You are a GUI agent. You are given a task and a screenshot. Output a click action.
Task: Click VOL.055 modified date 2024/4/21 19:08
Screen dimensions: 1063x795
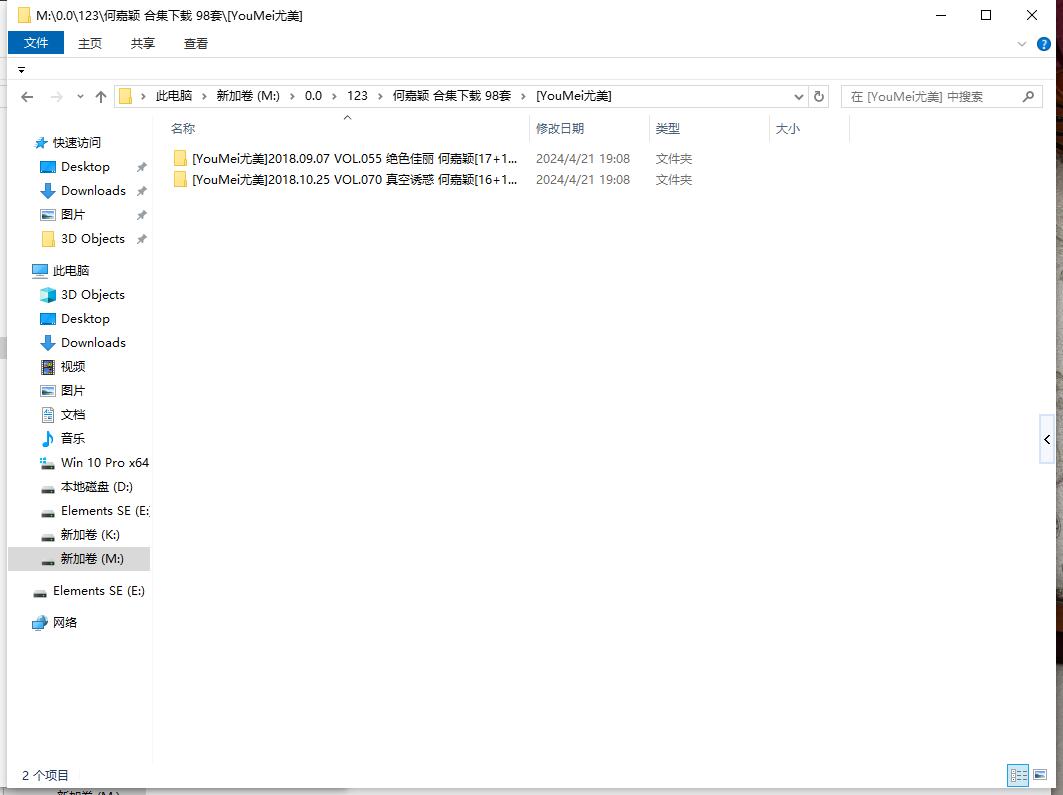point(583,159)
